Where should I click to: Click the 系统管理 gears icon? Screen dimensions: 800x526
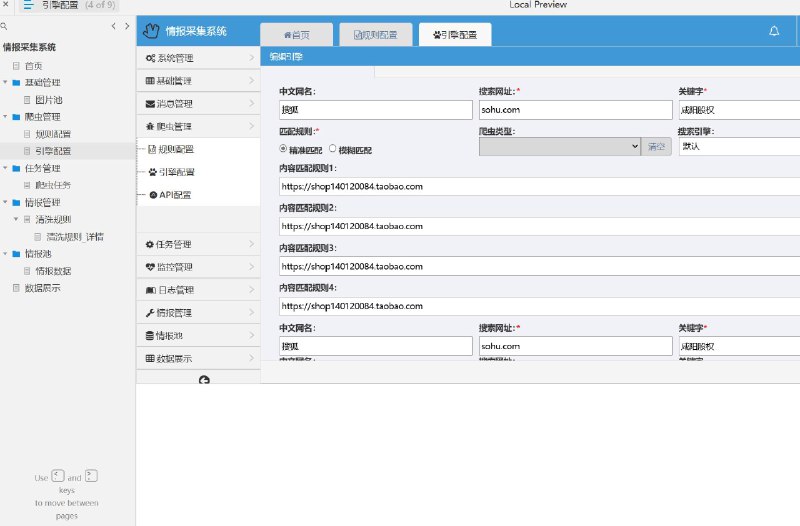[150, 58]
